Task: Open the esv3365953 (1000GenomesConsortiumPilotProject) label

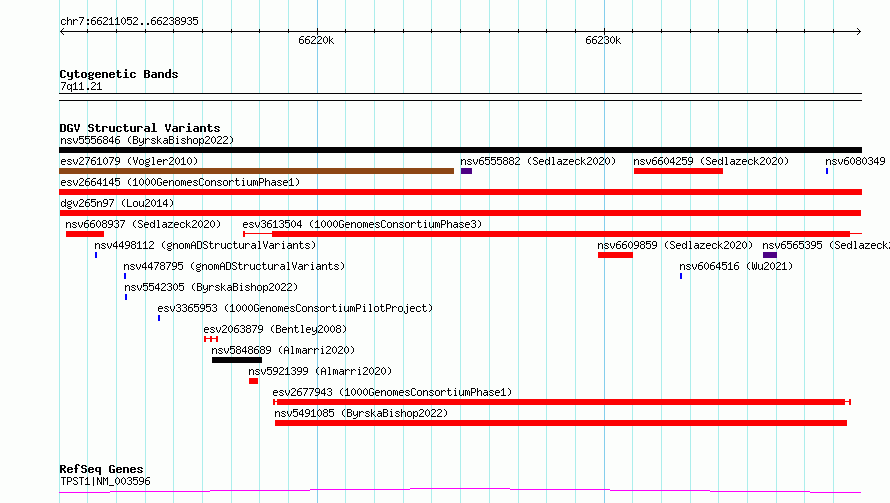Action: 295,308
